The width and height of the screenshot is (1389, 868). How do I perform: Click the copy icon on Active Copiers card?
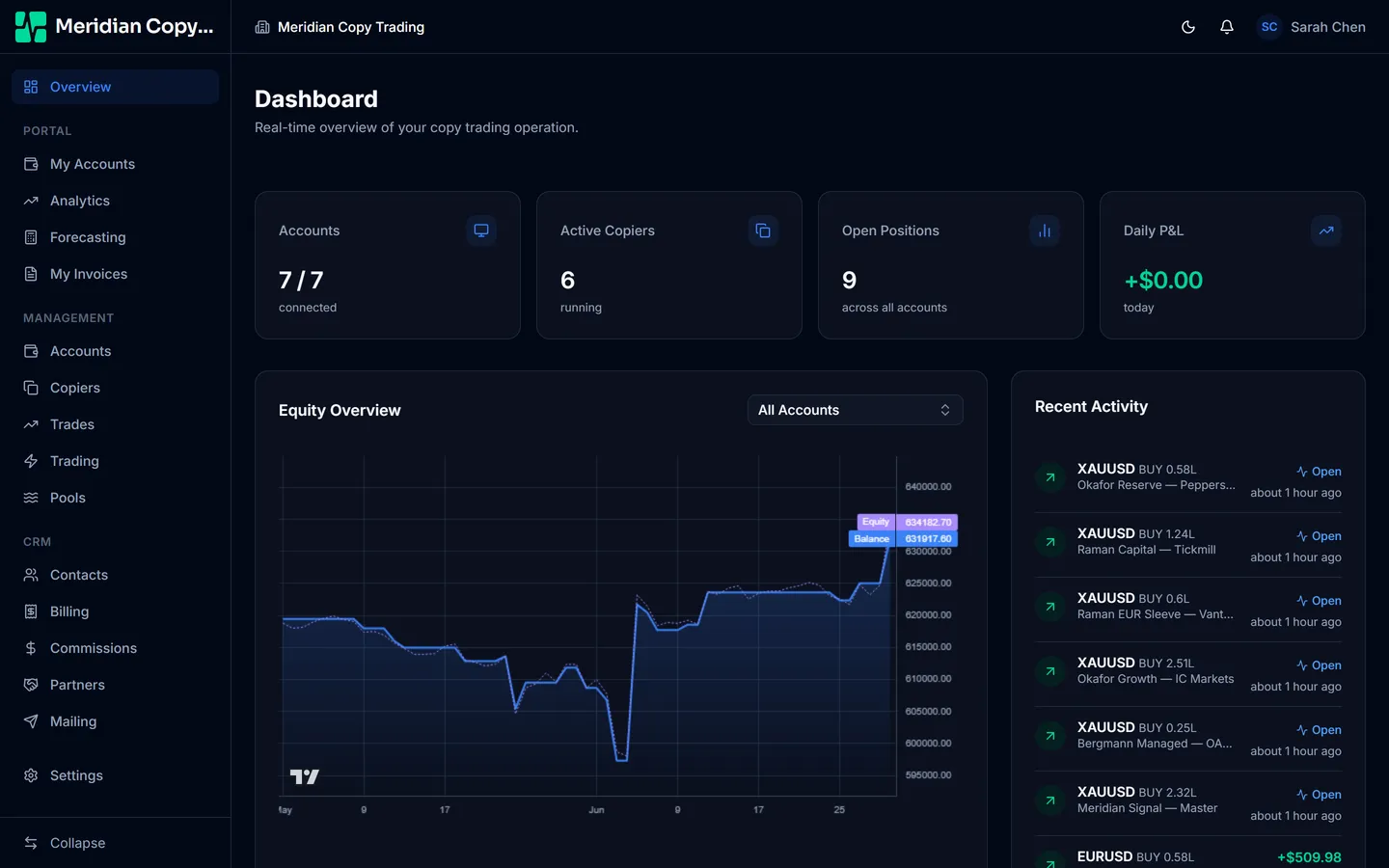763,231
